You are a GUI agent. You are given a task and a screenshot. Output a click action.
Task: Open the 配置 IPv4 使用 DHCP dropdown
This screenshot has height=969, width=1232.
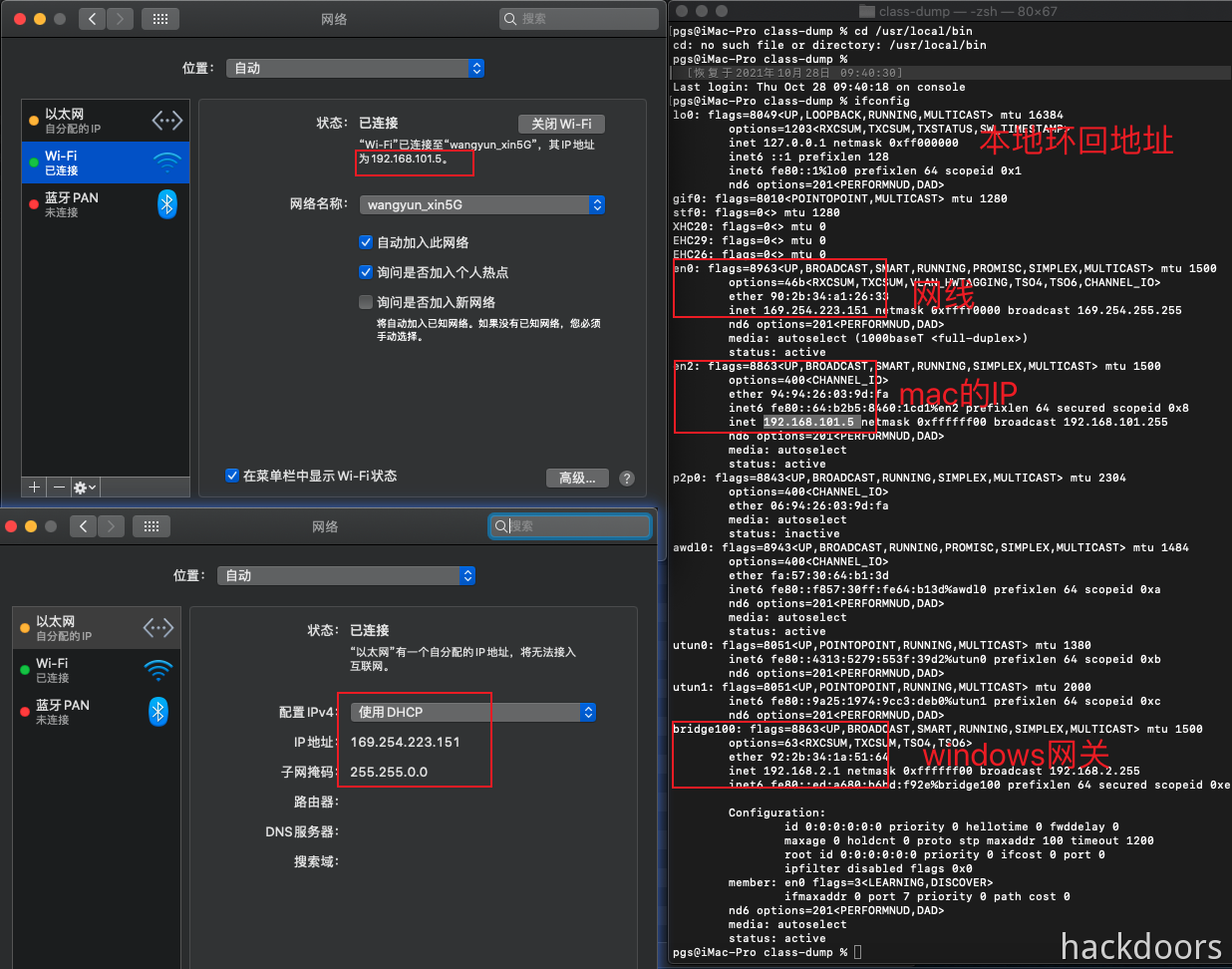[x=473, y=712]
